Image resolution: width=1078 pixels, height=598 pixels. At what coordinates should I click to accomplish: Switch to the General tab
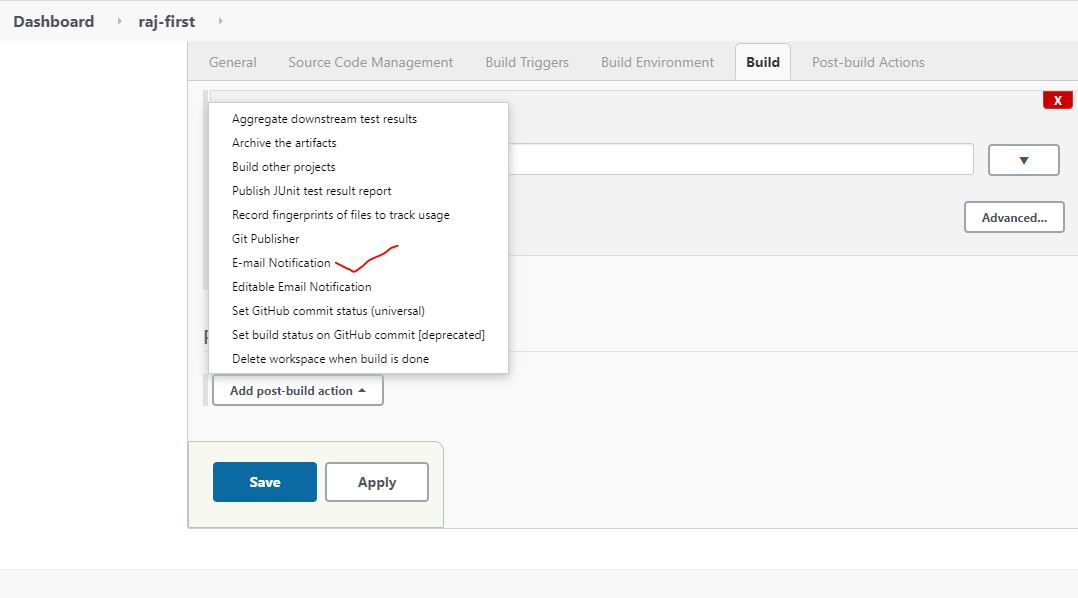[x=232, y=62]
